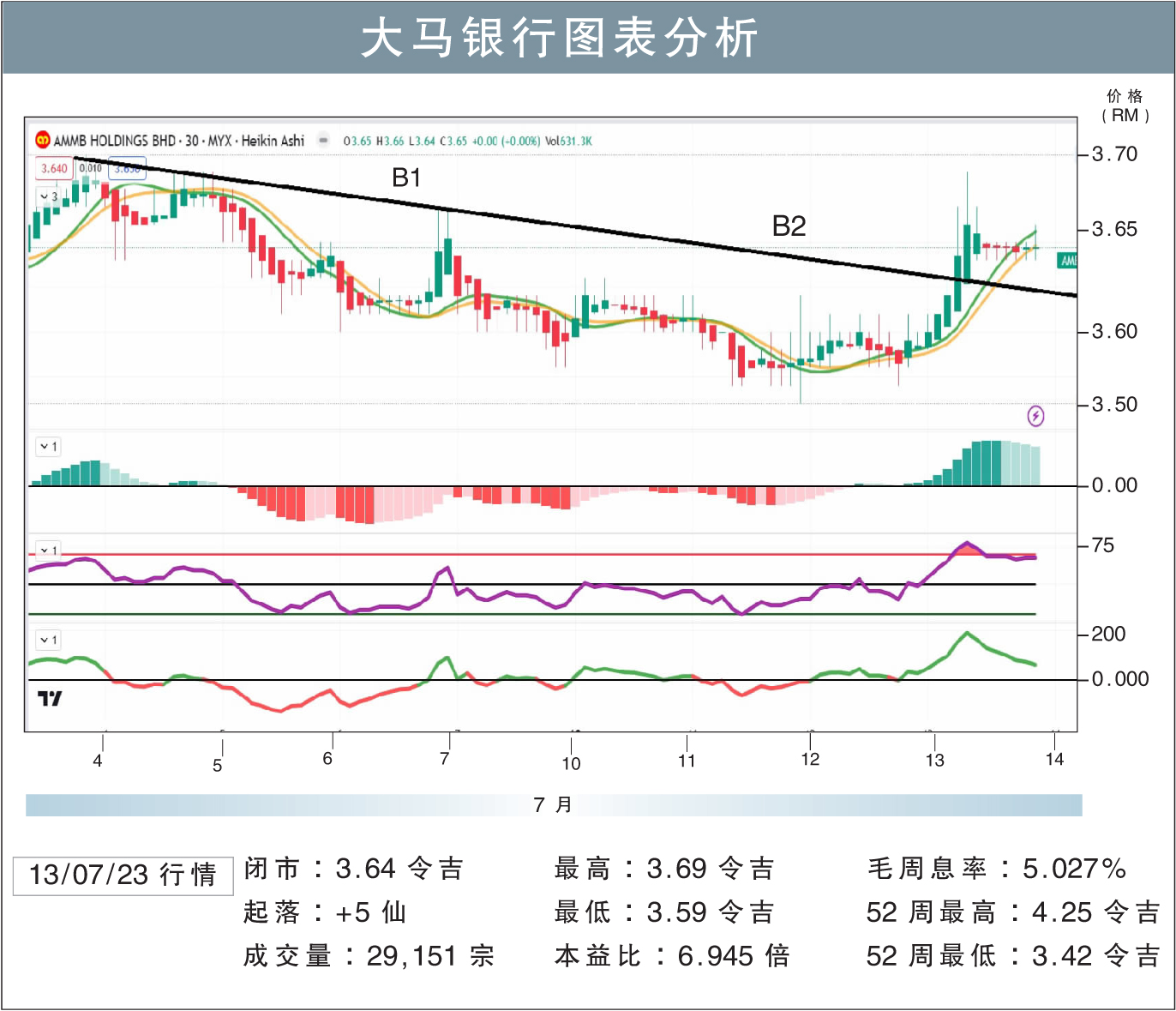
Task: Click the 52 周最高 4.25 令吉 text
Action: pyautogui.click(x=1013, y=912)
